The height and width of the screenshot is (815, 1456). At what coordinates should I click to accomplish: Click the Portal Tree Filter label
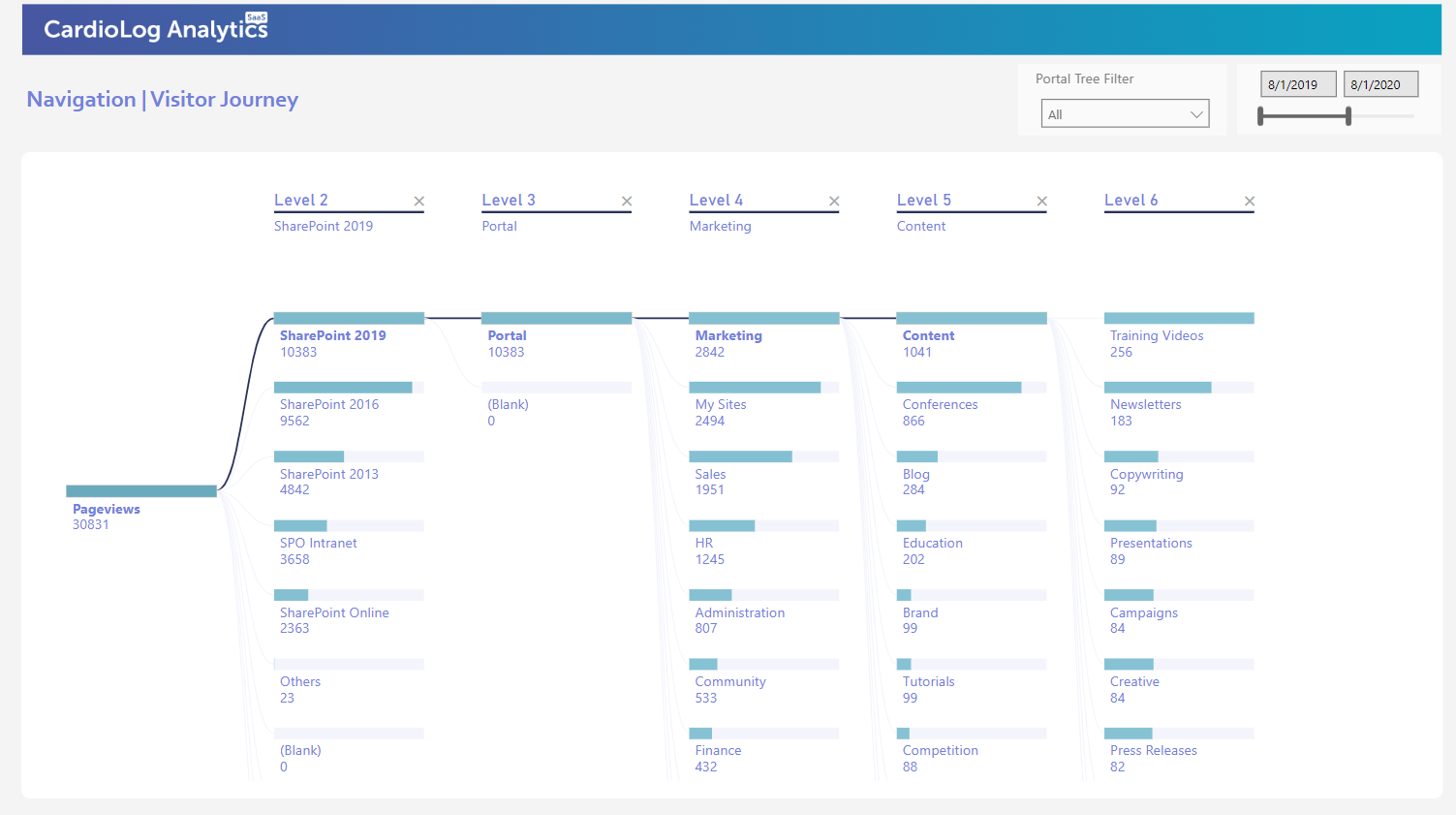tap(1084, 79)
